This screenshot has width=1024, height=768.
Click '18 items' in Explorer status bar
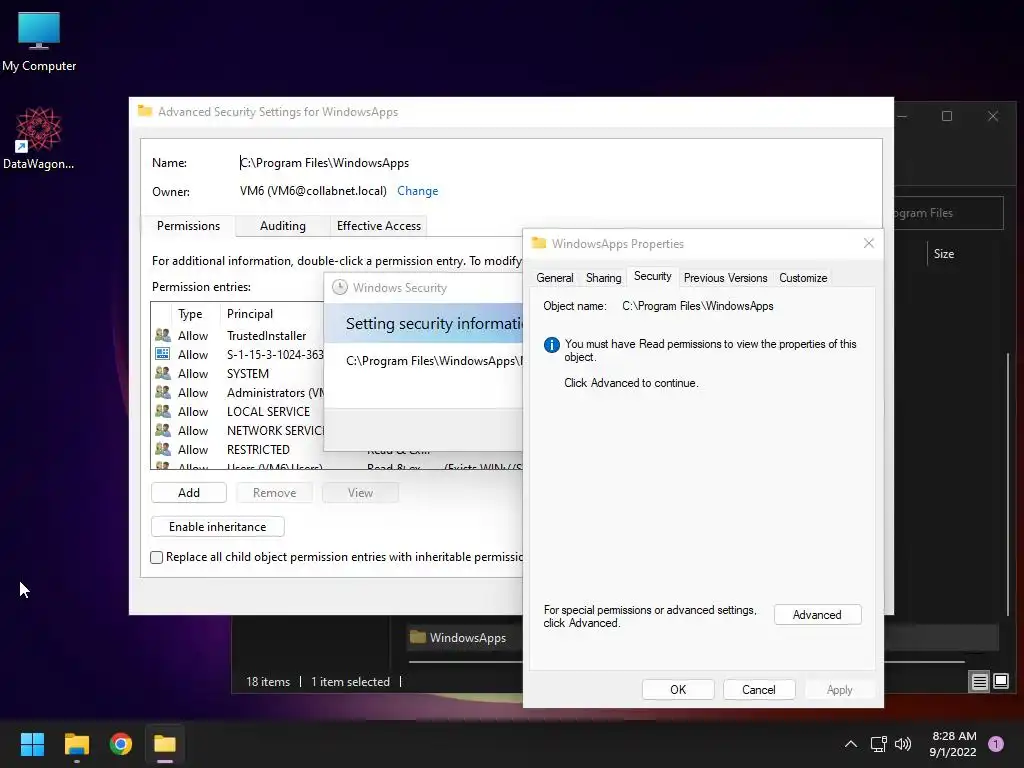pos(268,682)
